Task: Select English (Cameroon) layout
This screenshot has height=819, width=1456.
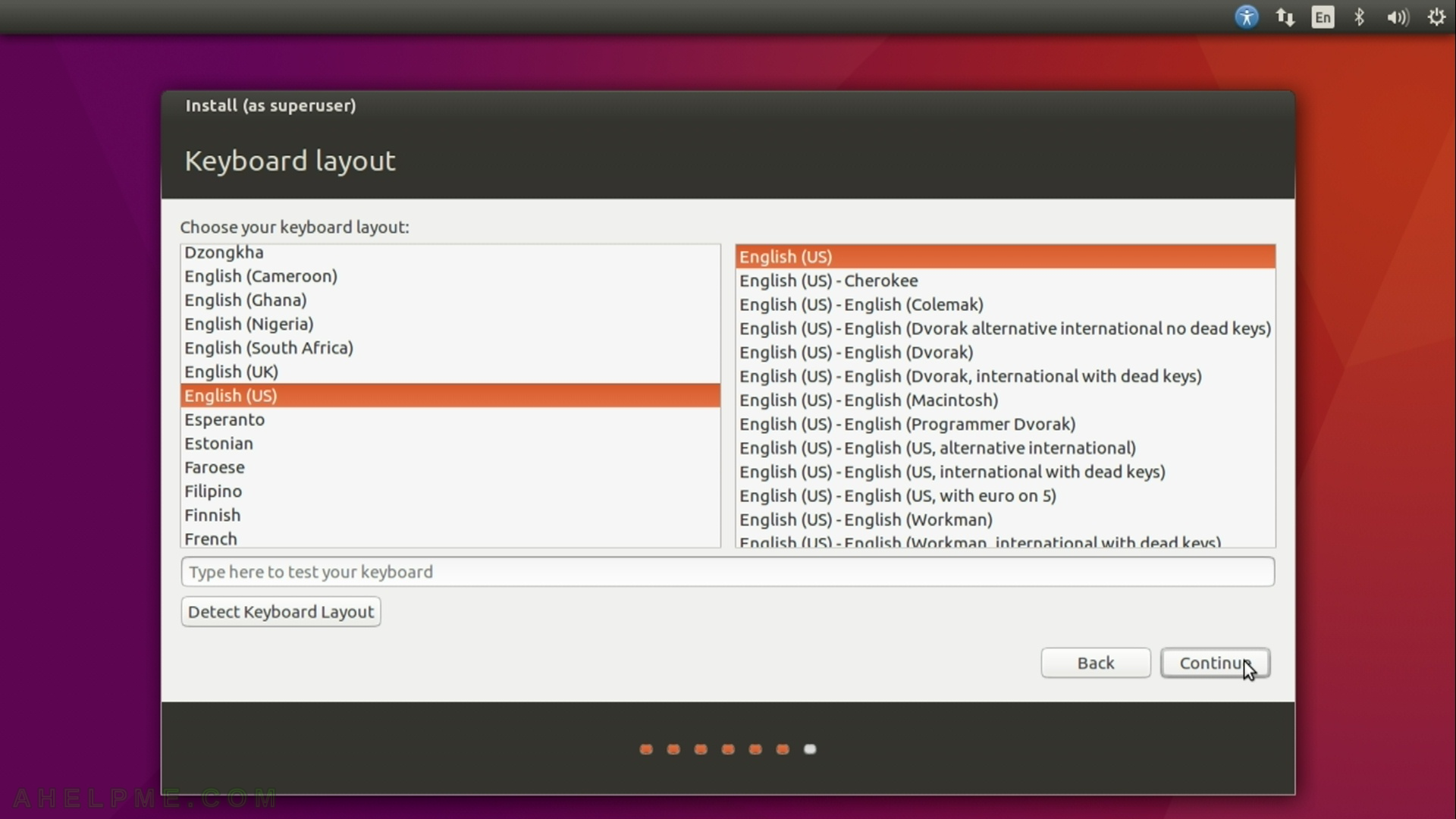Action: point(450,276)
